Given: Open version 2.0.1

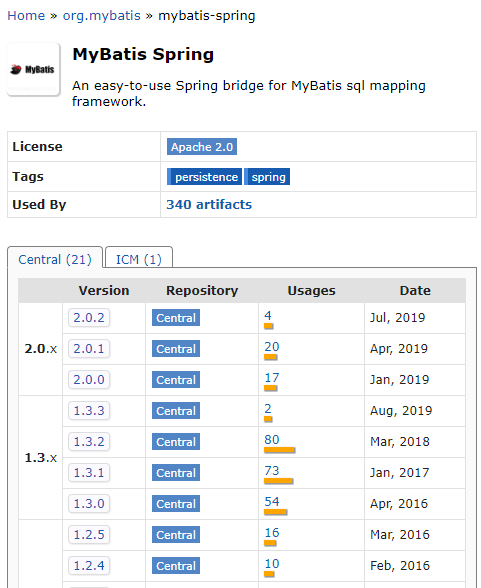Looking at the screenshot, I should [89, 349].
